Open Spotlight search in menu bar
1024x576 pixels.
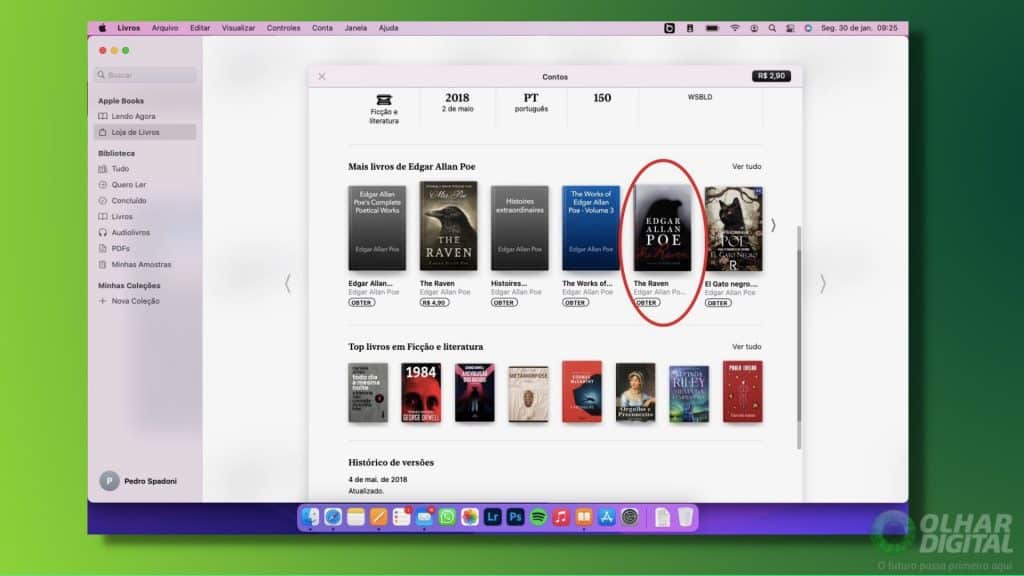(772, 28)
